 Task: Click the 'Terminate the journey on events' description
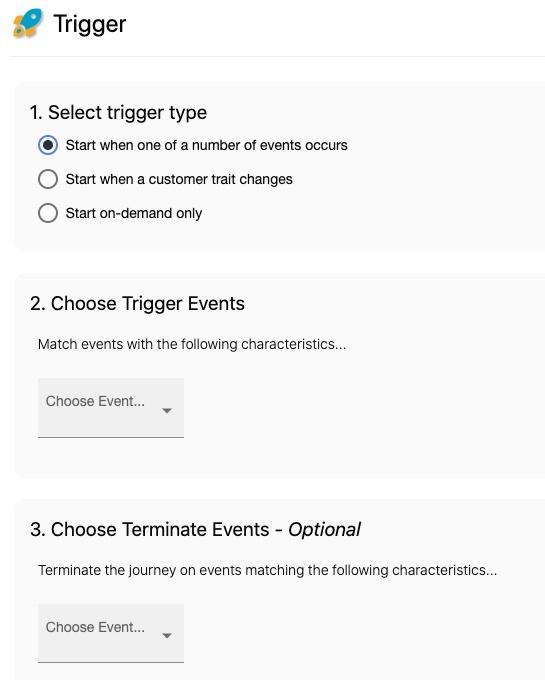tap(268, 570)
